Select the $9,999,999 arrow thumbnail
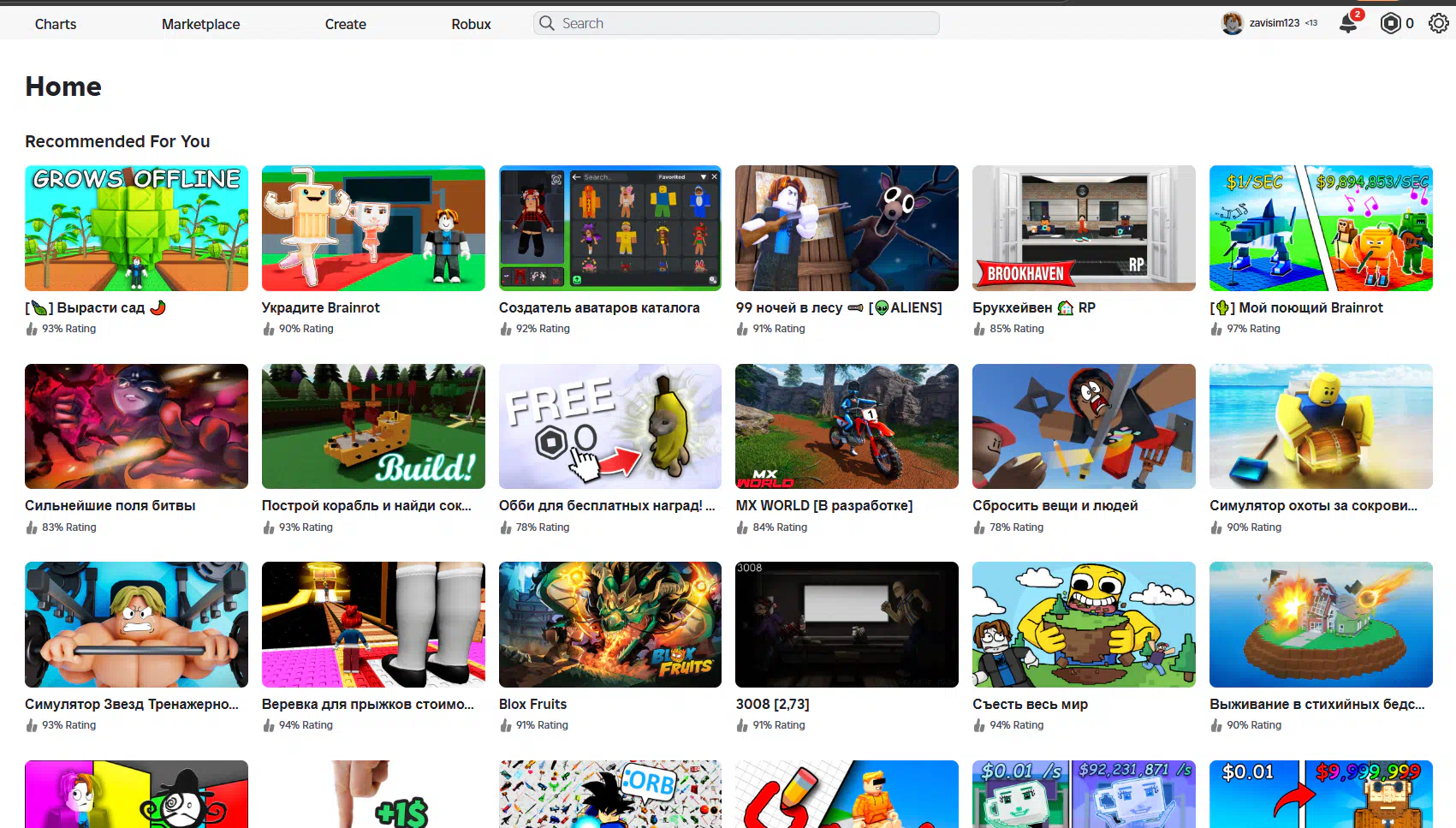Viewport: 1456px width, 828px height. pyautogui.click(x=1321, y=794)
